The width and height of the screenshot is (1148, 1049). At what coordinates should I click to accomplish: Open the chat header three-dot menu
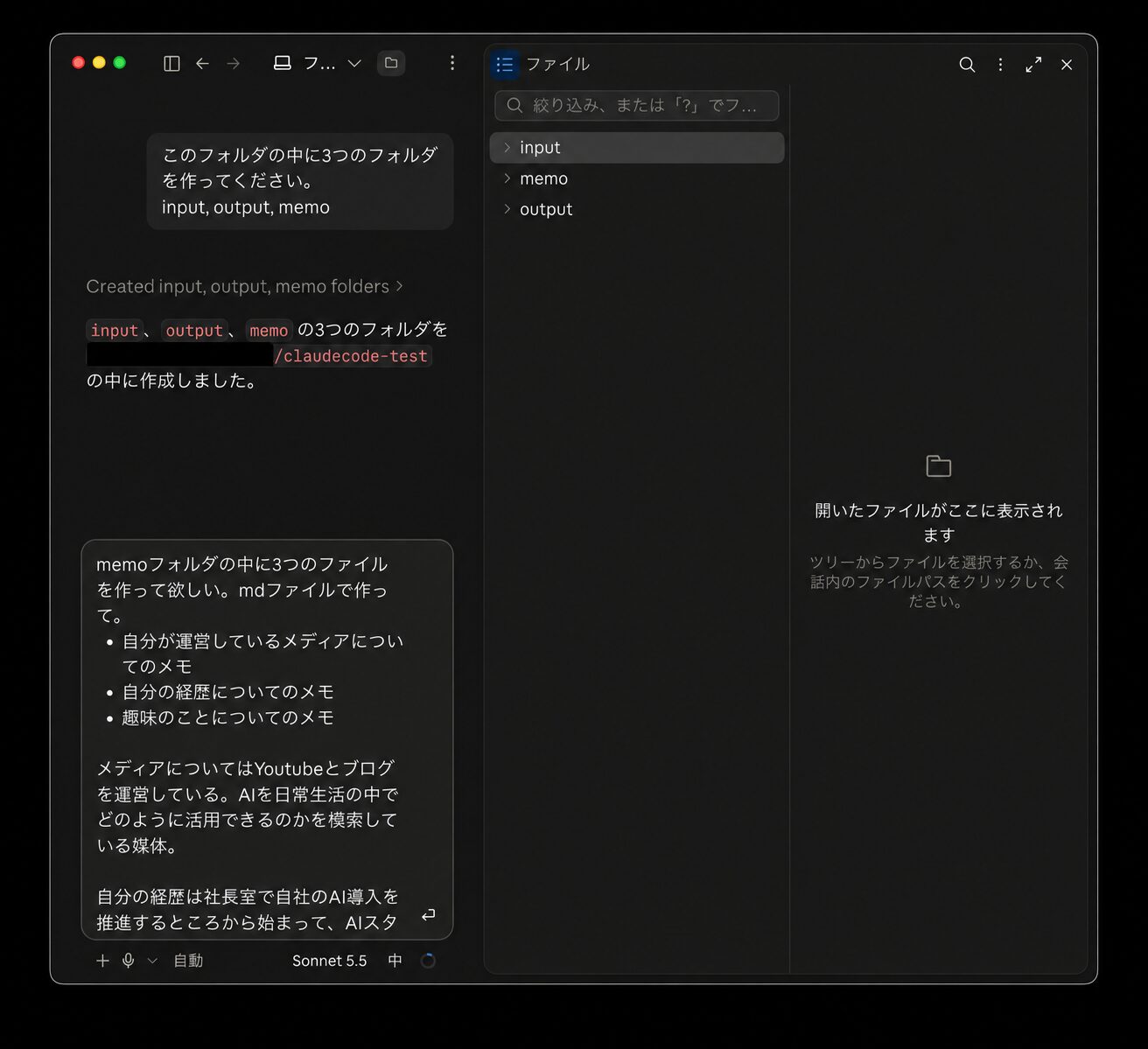click(x=451, y=63)
